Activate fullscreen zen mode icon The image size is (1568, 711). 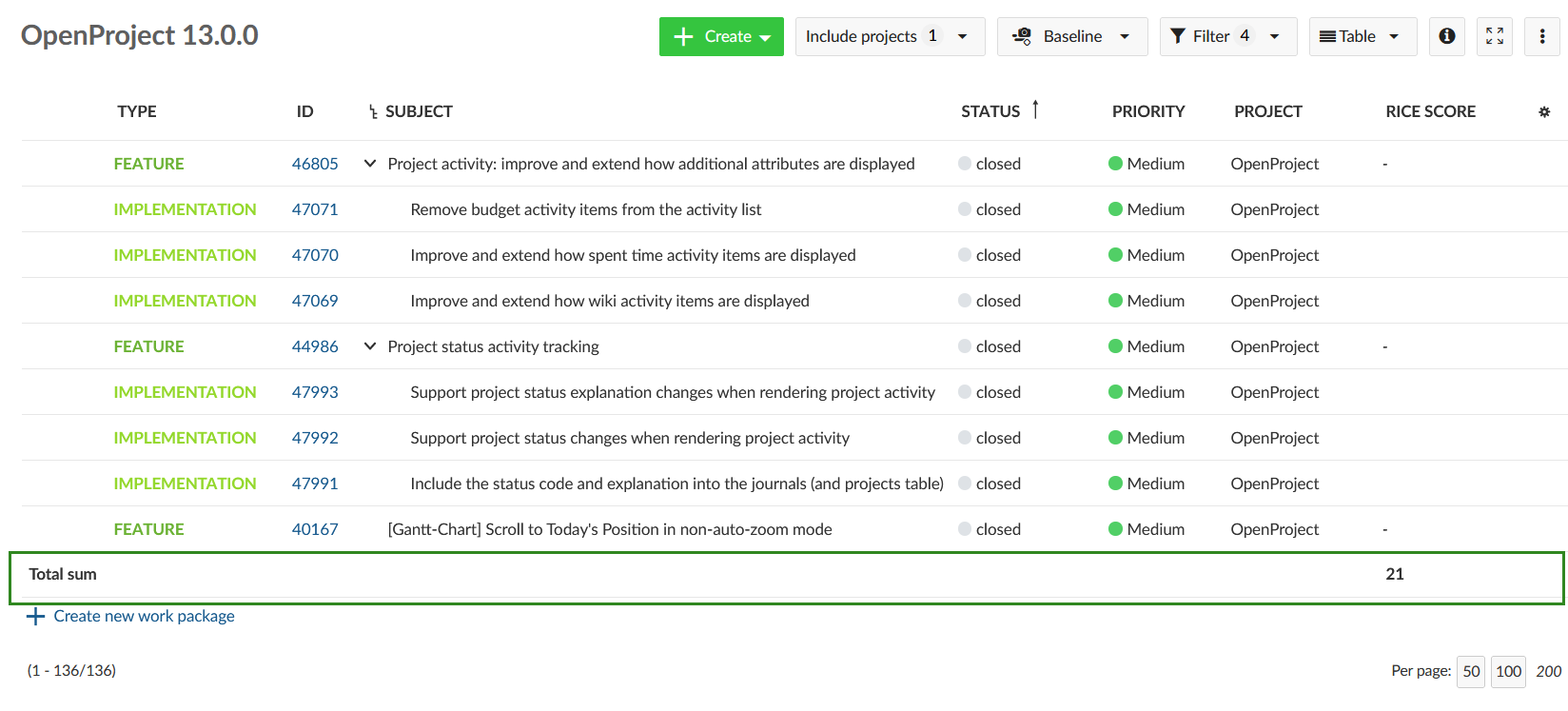[x=1494, y=36]
